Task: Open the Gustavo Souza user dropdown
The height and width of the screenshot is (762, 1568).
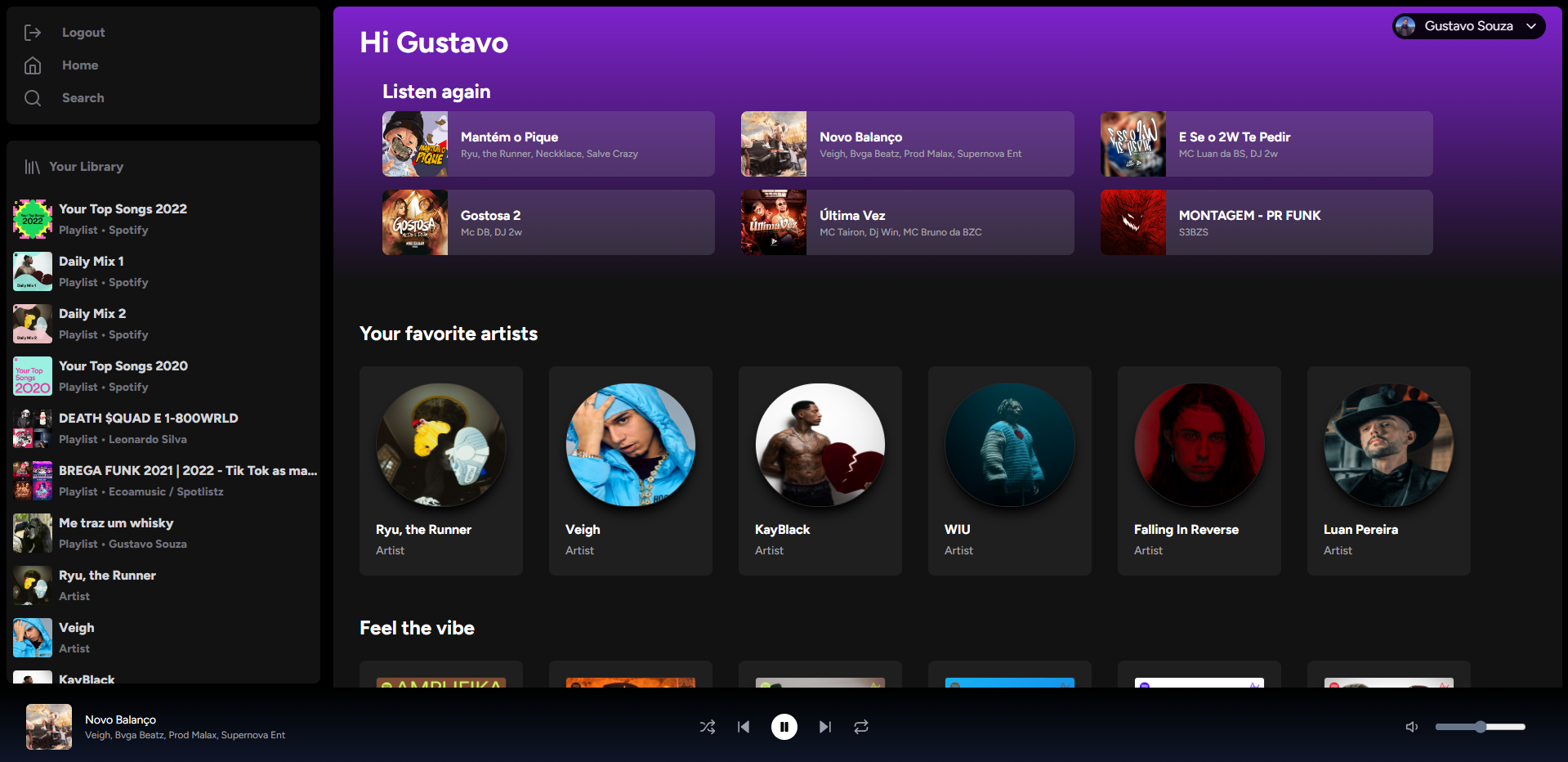Action: [x=1468, y=26]
